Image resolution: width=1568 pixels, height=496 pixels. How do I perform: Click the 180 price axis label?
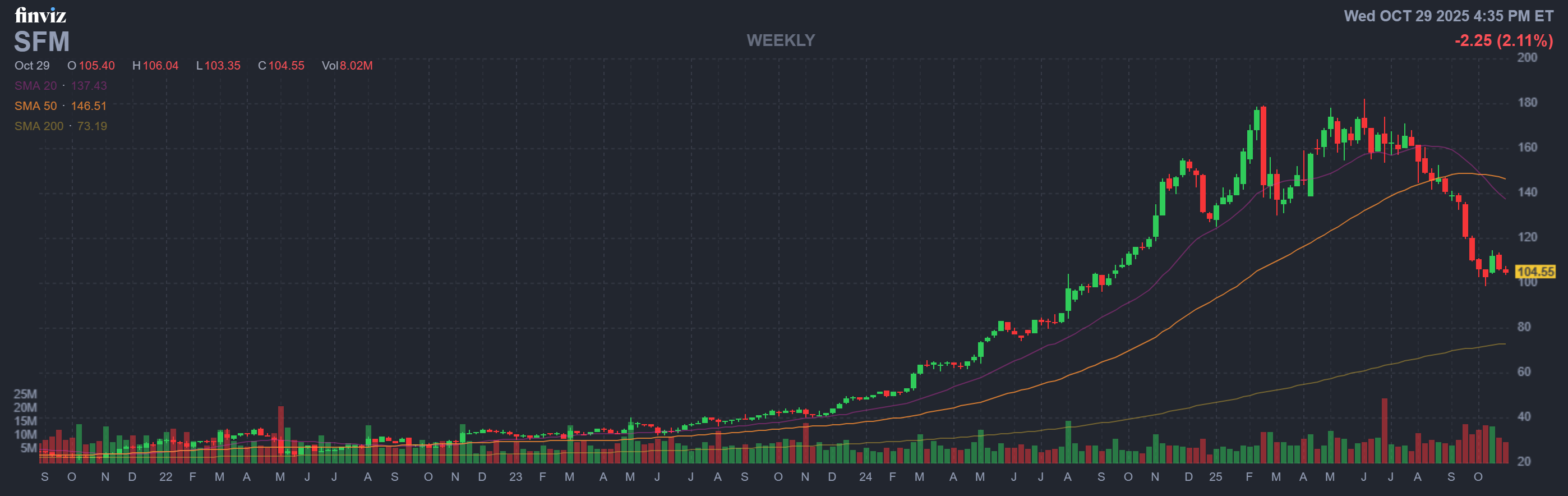tap(1527, 102)
